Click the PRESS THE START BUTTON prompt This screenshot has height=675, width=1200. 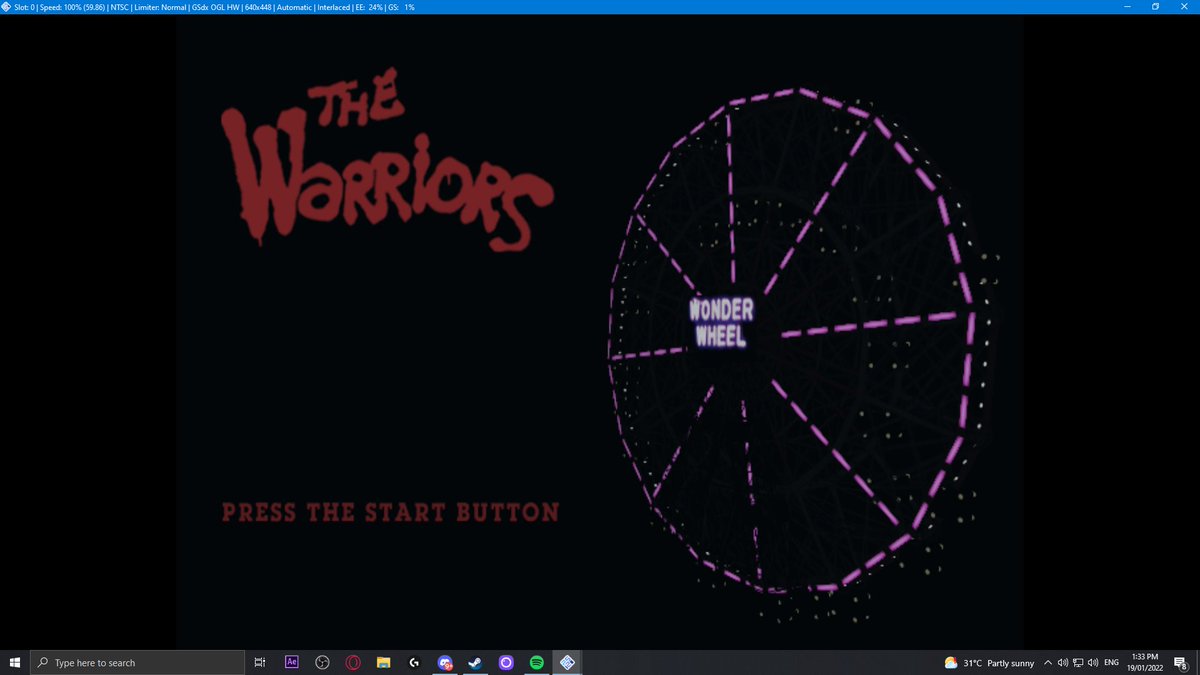pyautogui.click(x=390, y=512)
